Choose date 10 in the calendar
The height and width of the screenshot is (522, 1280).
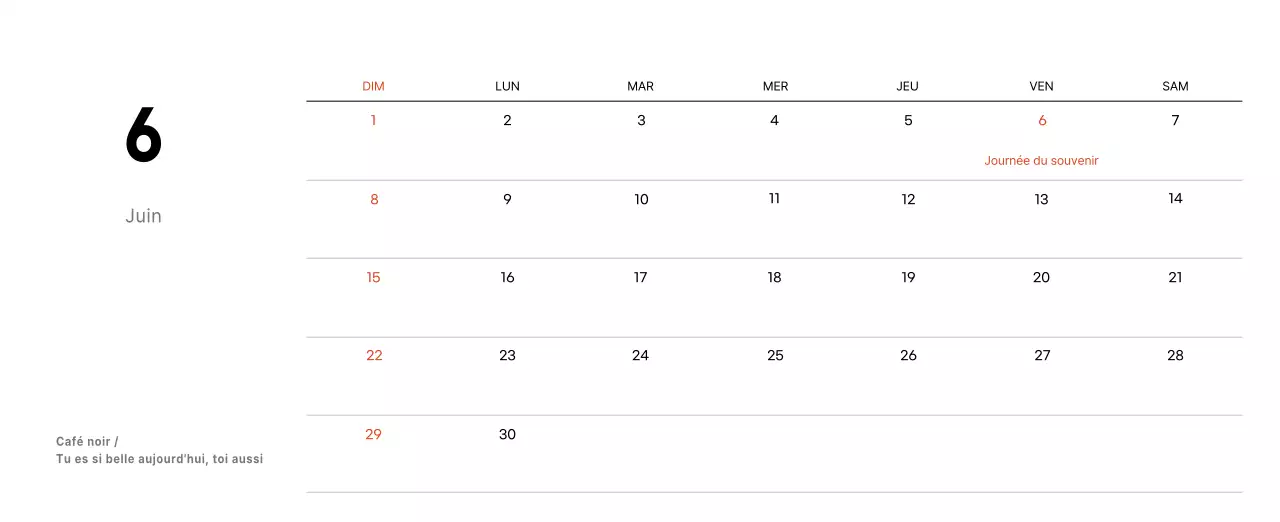click(x=641, y=200)
